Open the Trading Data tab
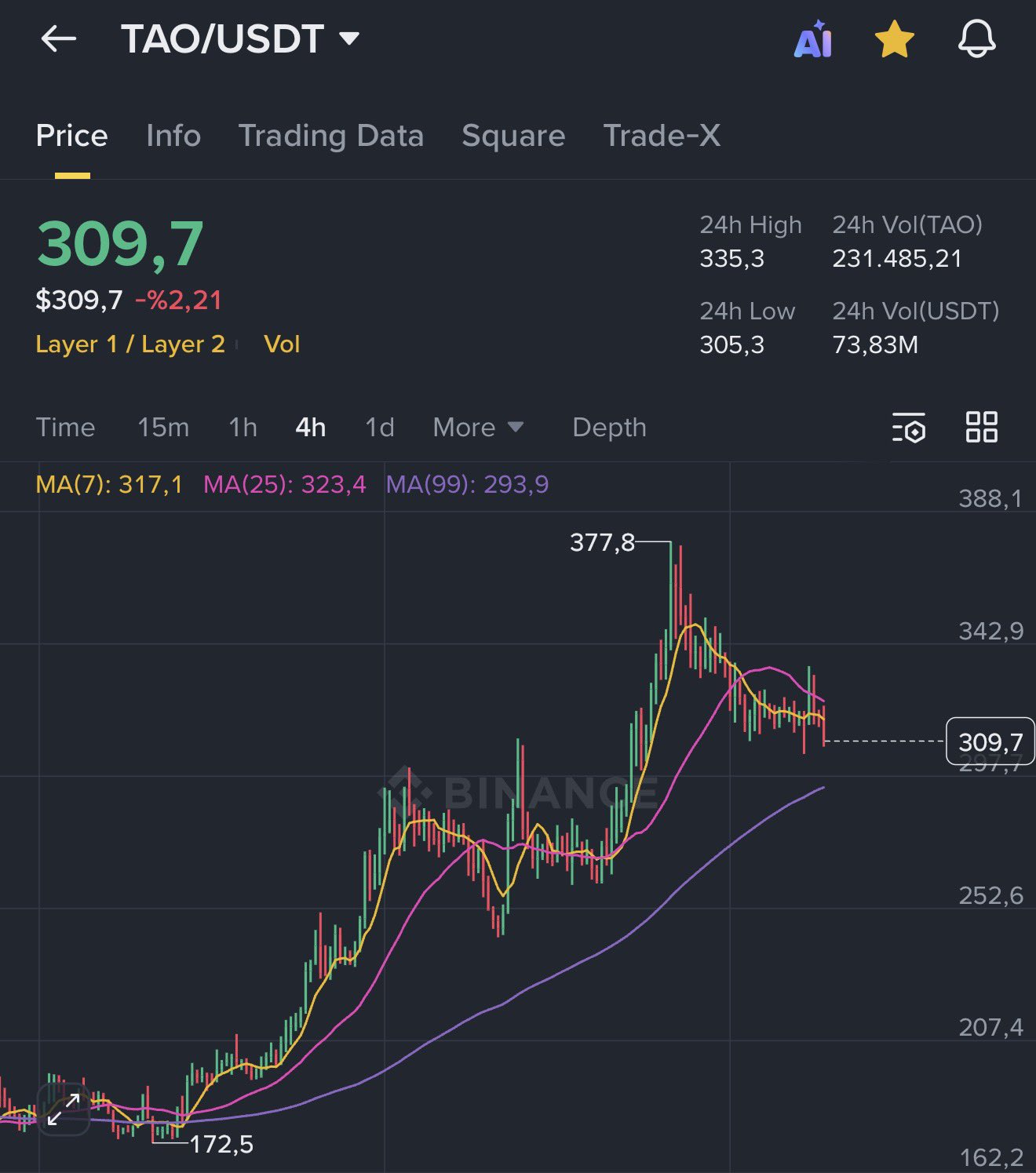This screenshot has height=1173, width=1036. click(330, 136)
